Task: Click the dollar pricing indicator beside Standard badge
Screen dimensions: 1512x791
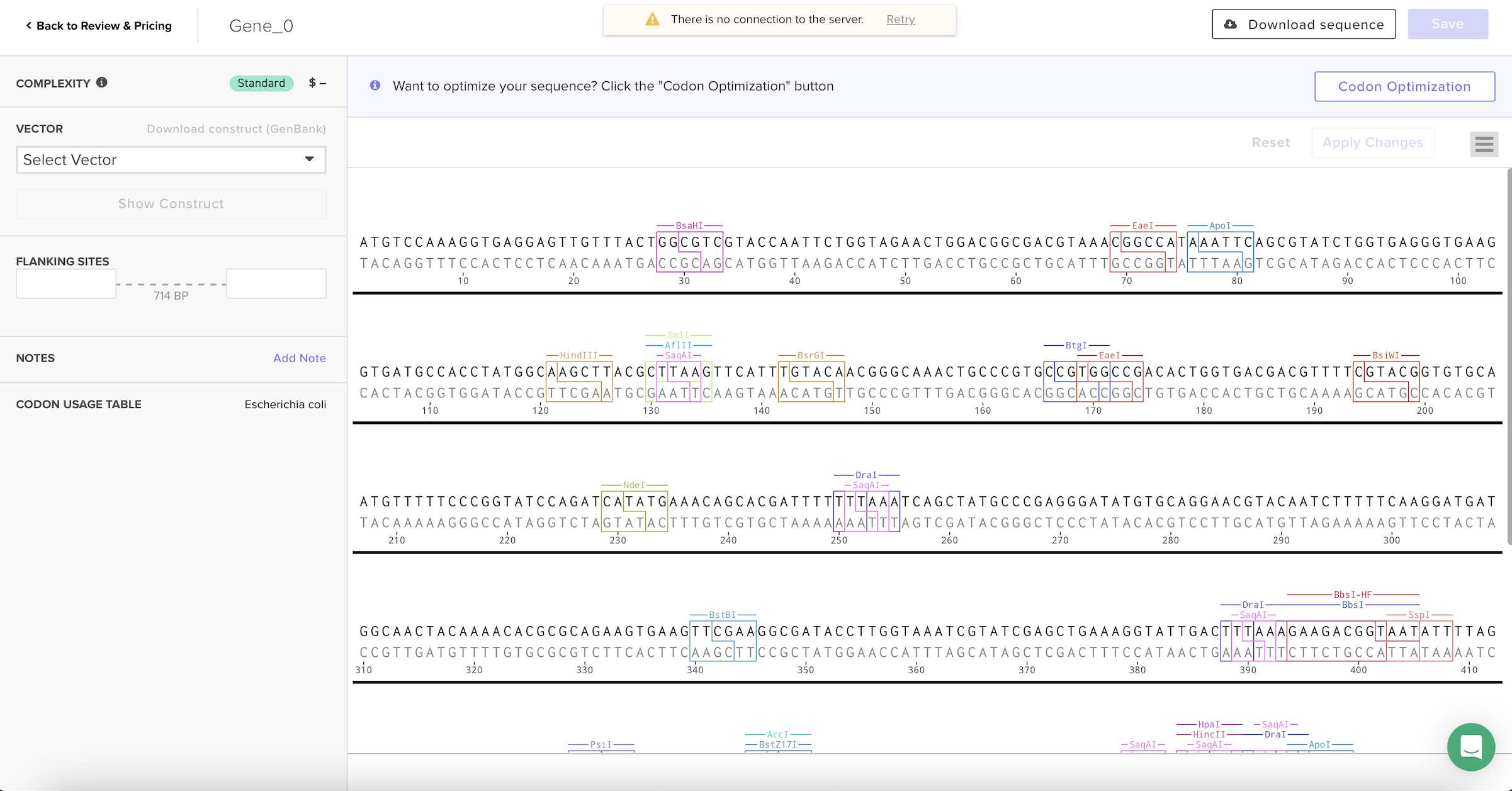Action: [x=317, y=83]
